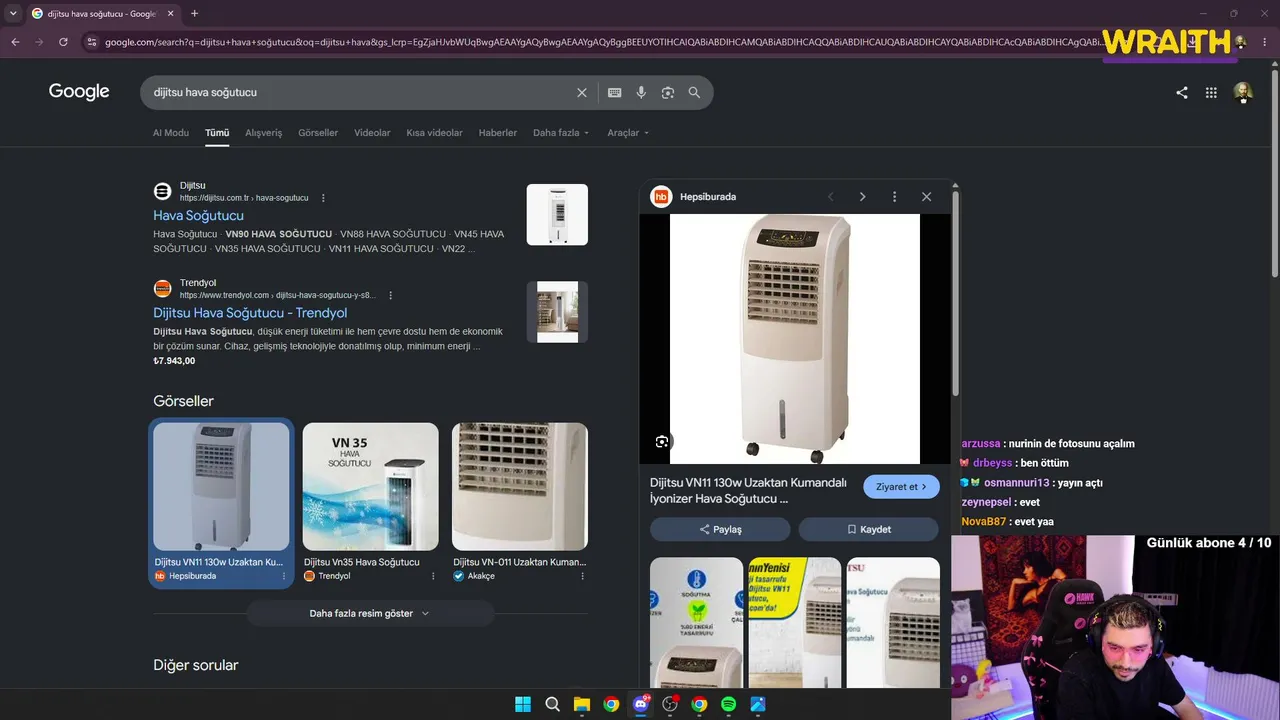The image size is (1280, 720).
Task: Switch to the Kısa videolar tab
Action: [434, 133]
